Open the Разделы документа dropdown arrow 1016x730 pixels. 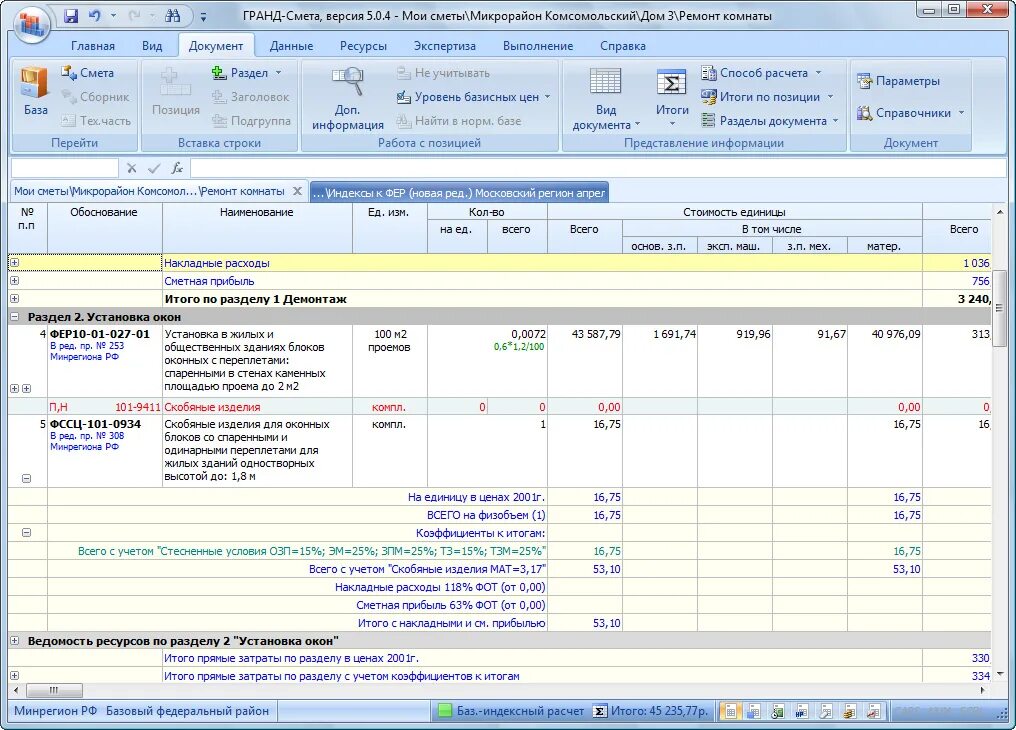point(835,120)
